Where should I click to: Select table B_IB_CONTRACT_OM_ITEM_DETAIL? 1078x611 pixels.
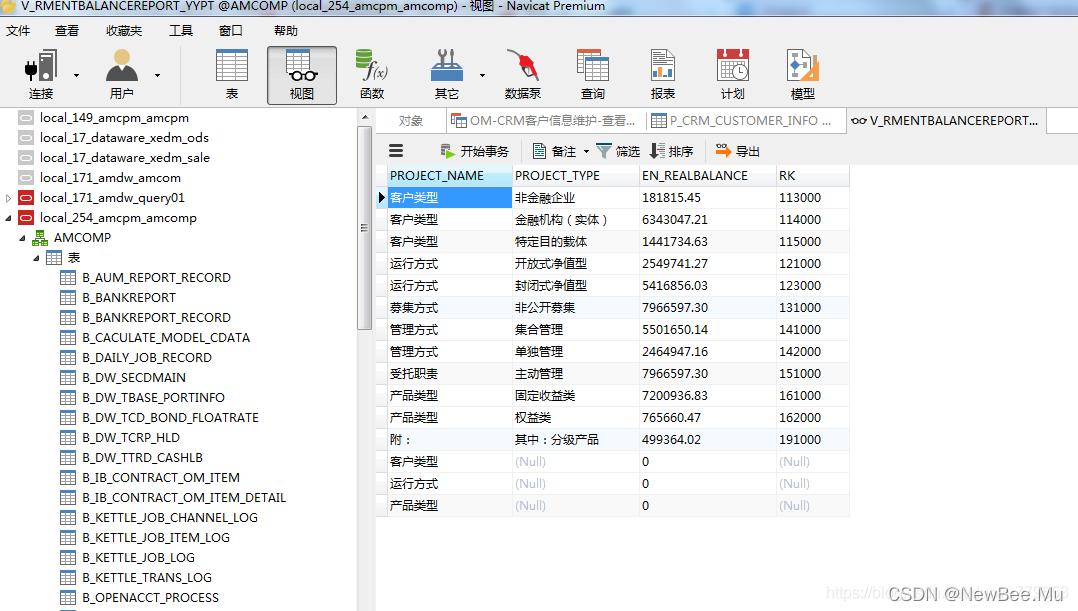pos(184,497)
